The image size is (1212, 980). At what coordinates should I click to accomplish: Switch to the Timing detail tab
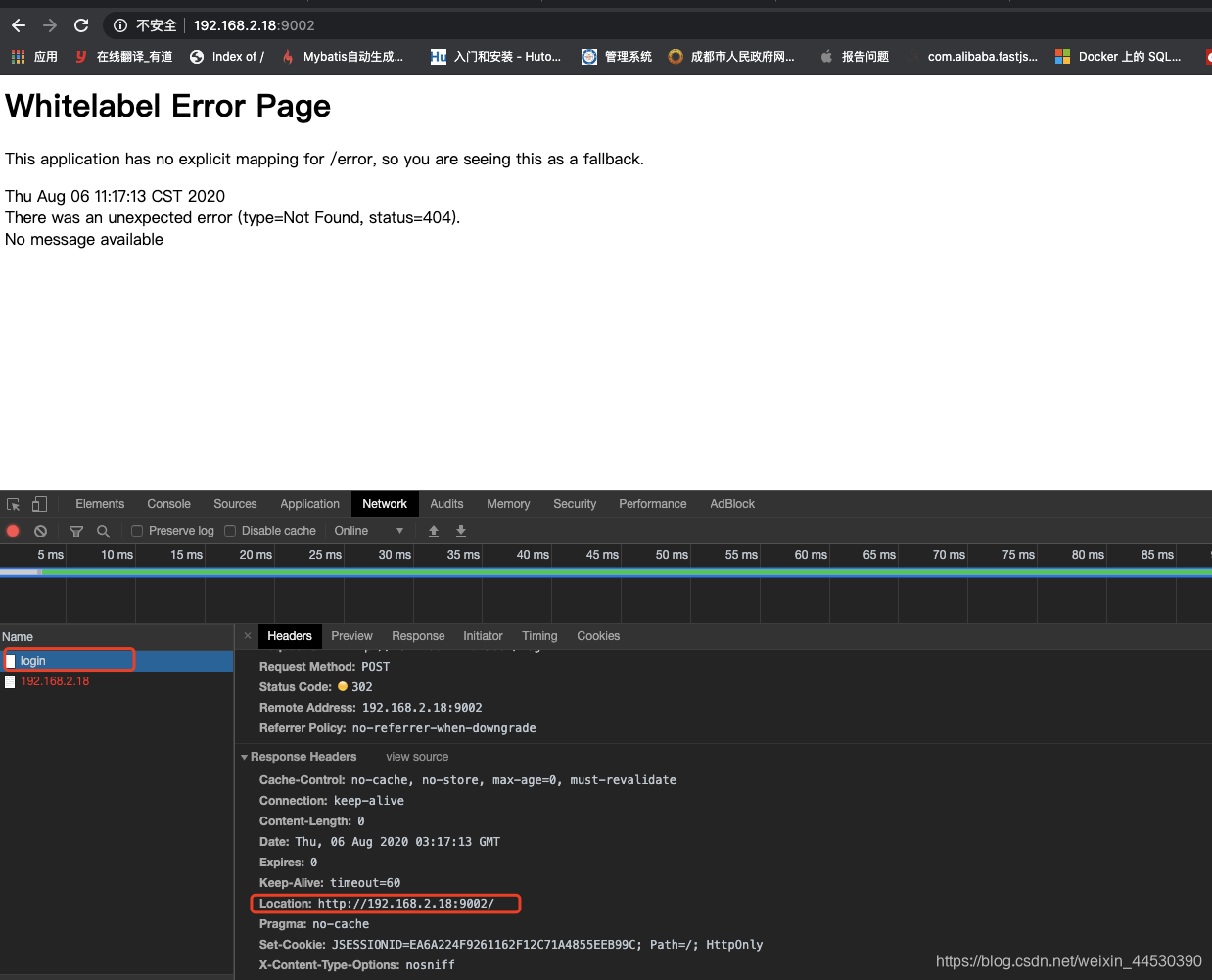point(539,636)
